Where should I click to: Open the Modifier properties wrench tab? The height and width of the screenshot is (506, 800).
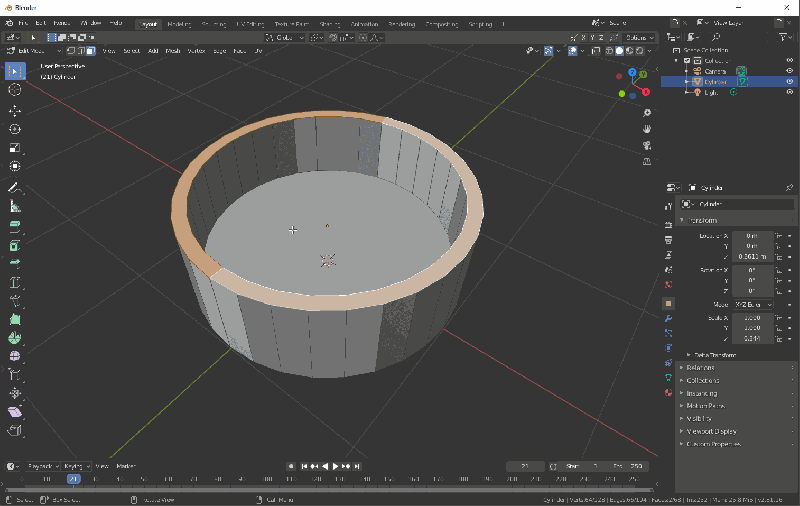pos(668,318)
